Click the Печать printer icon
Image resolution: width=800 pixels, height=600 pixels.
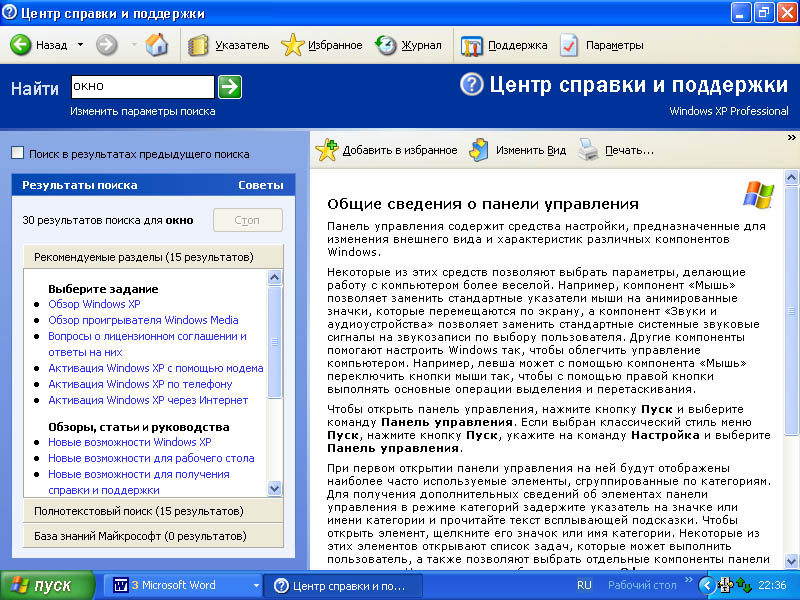click(588, 150)
